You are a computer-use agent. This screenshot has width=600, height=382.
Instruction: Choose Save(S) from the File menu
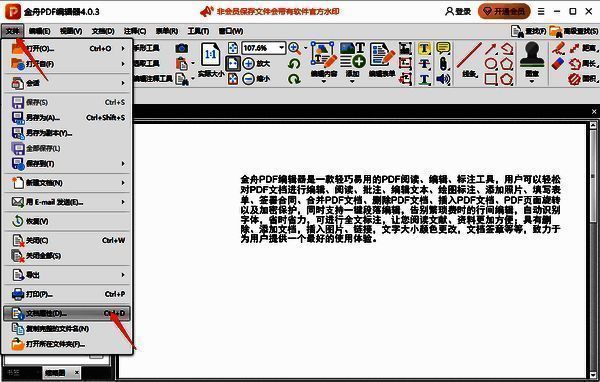tap(67, 102)
